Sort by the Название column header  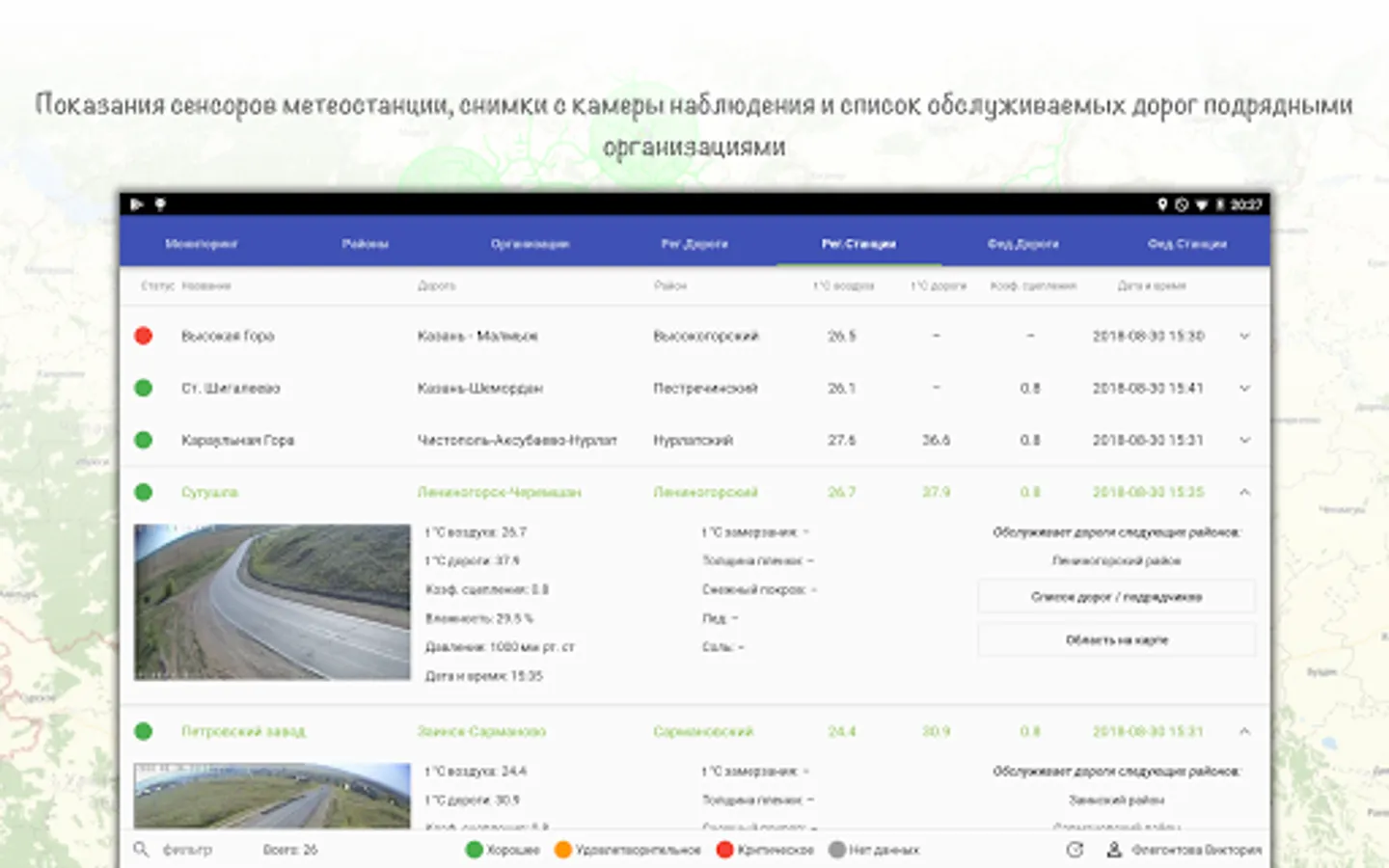point(206,285)
